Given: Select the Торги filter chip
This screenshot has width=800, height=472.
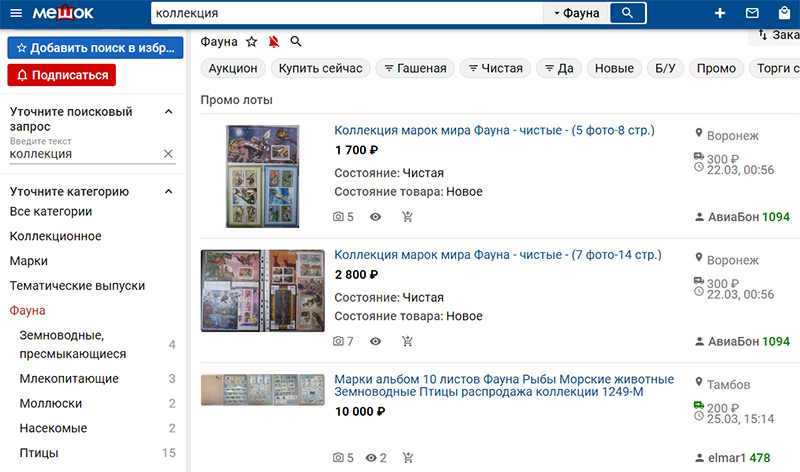Looking at the screenshot, I should click(x=776, y=68).
